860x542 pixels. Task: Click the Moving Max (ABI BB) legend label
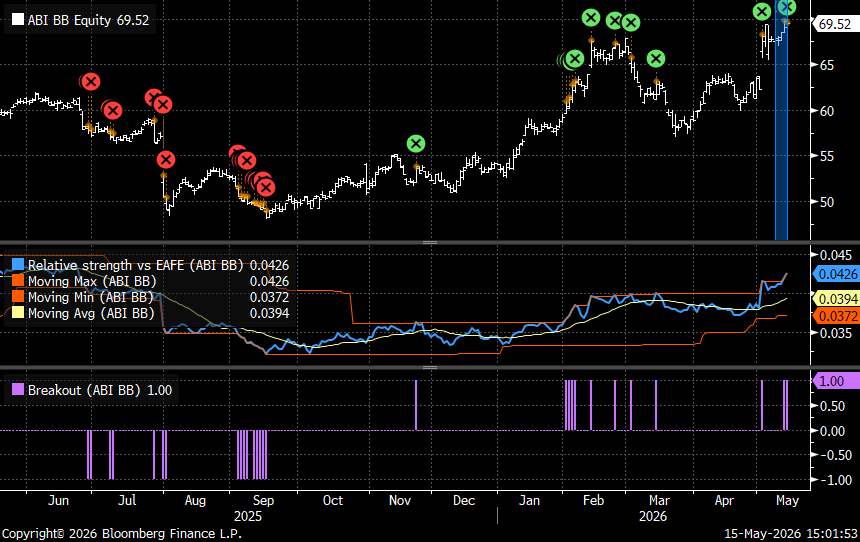pyautogui.click(x=92, y=281)
